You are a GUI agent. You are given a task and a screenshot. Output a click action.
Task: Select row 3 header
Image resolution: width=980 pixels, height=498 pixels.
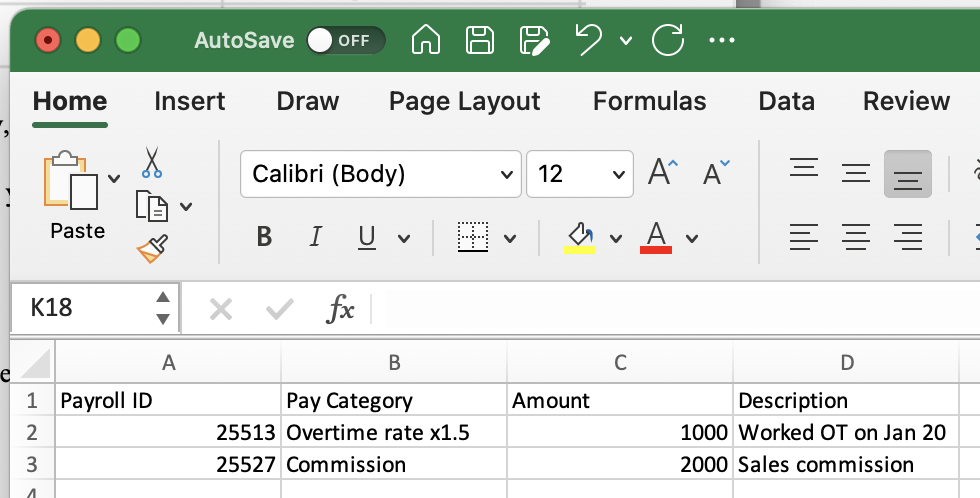coord(32,464)
